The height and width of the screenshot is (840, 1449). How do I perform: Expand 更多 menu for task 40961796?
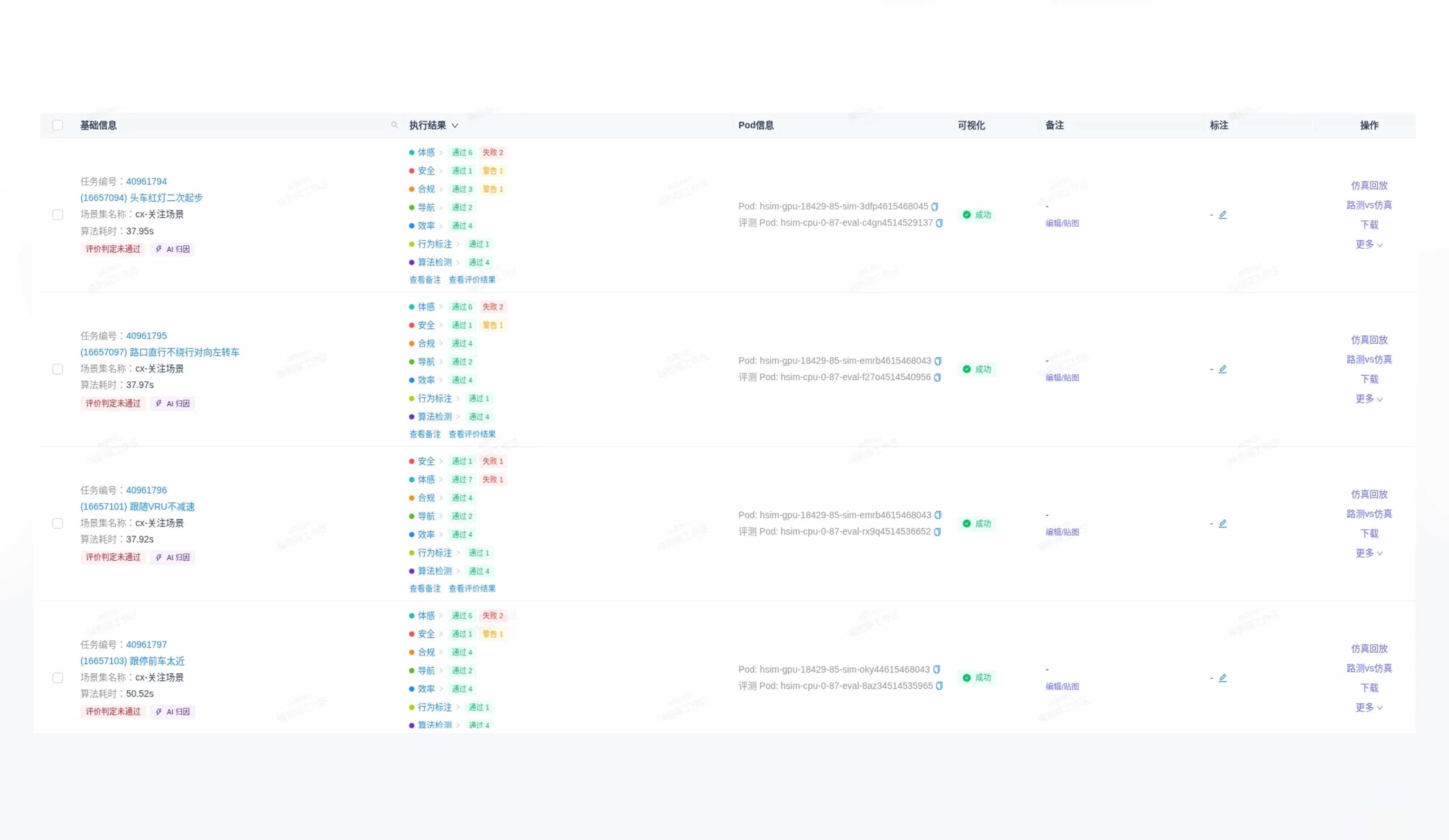point(1368,553)
